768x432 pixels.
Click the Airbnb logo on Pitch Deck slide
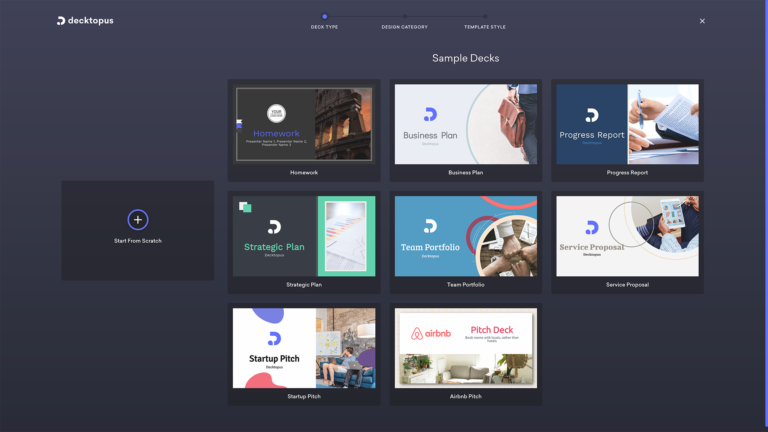(430, 331)
